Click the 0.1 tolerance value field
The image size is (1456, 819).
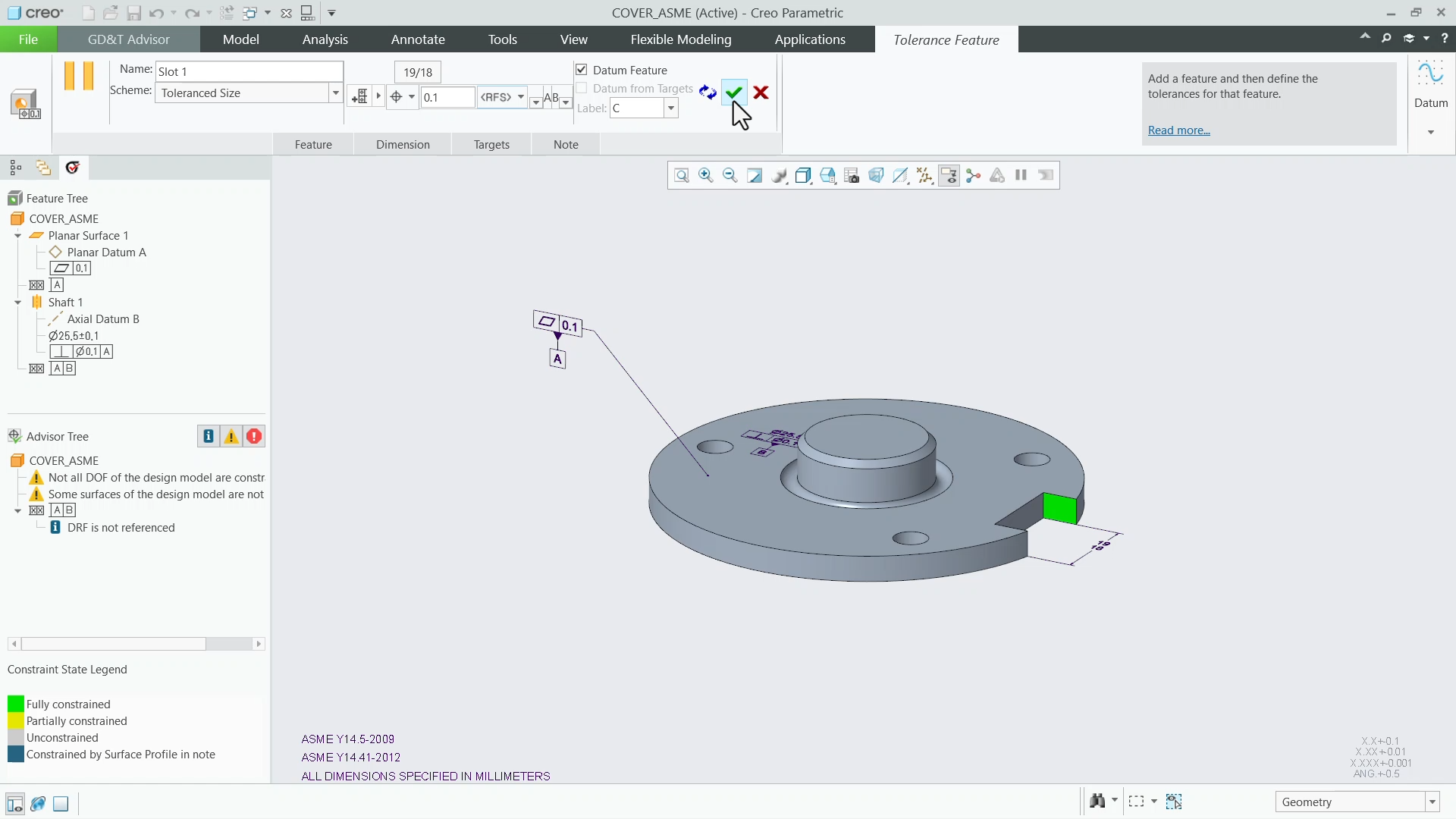coord(447,97)
